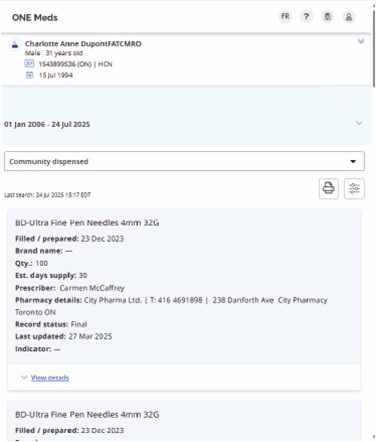Open the user profile icon
376x442 pixels.
pos(349,16)
